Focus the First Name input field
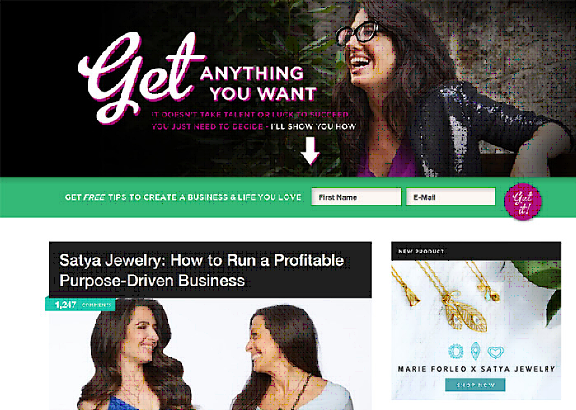 pyautogui.click(x=356, y=197)
